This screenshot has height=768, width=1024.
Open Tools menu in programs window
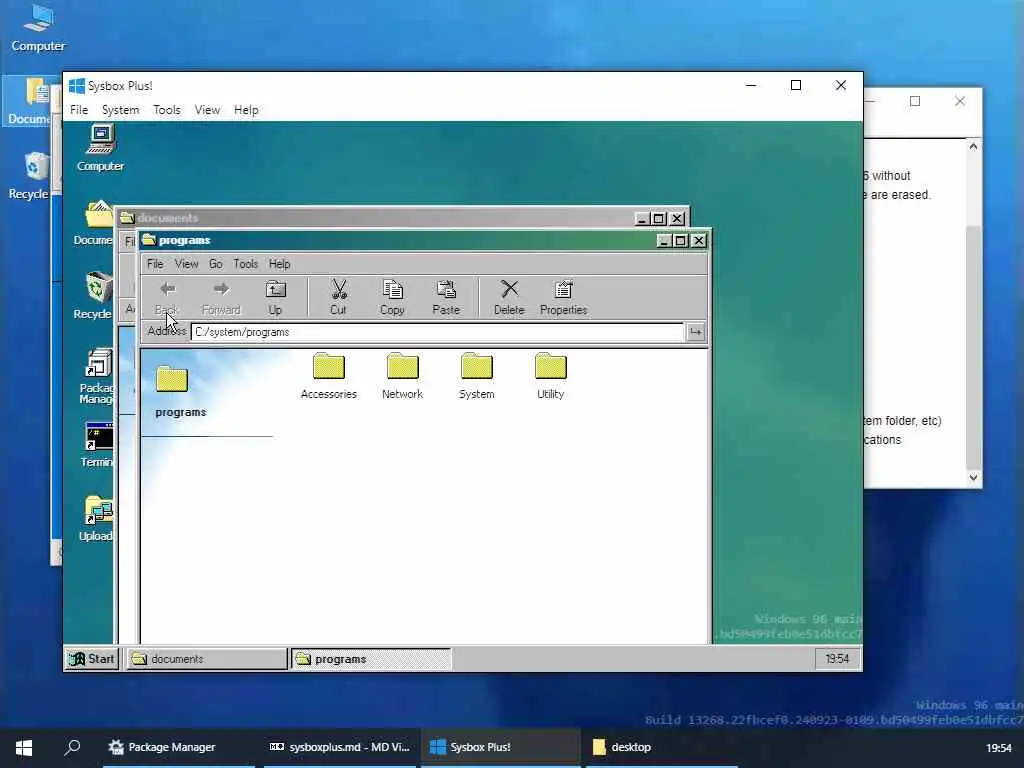[x=246, y=264]
